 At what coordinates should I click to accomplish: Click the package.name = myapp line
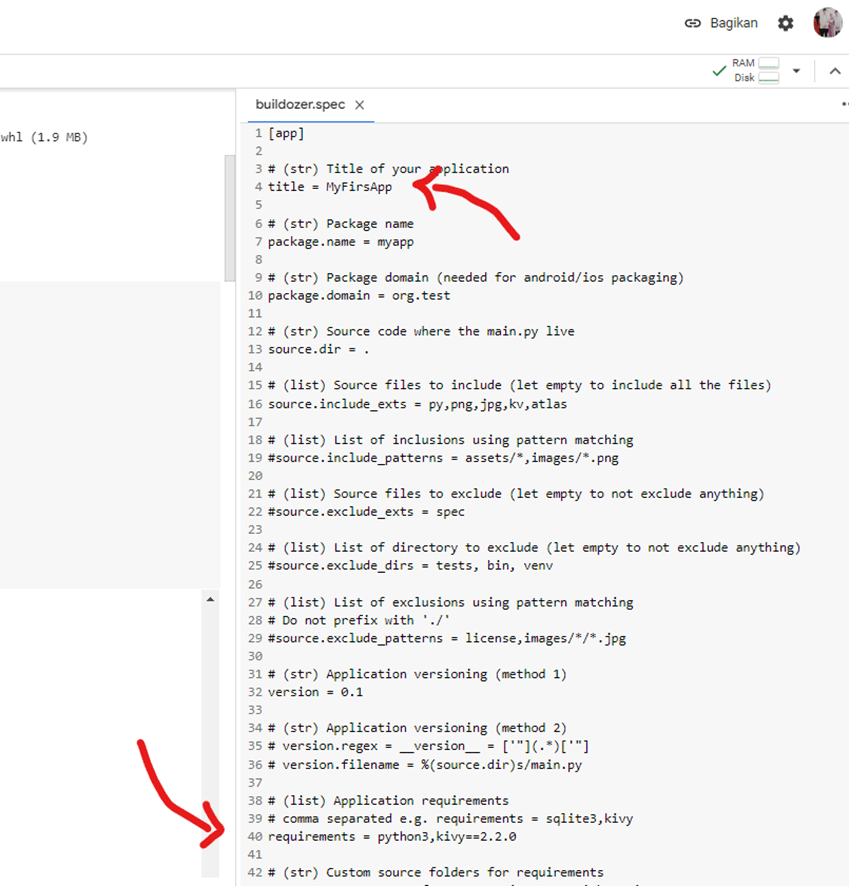pos(340,242)
